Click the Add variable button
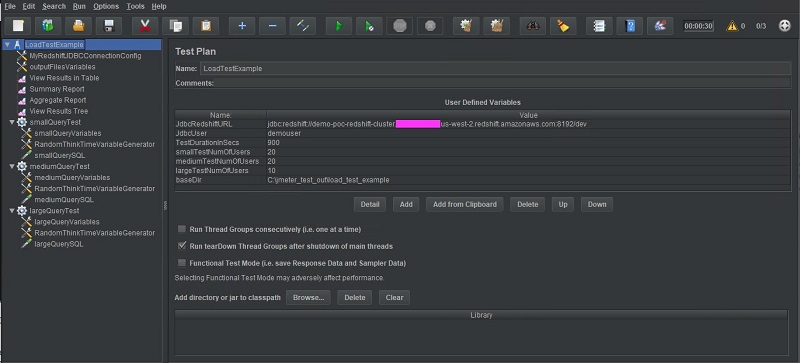The height and width of the screenshot is (363, 800). [x=406, y=204]
